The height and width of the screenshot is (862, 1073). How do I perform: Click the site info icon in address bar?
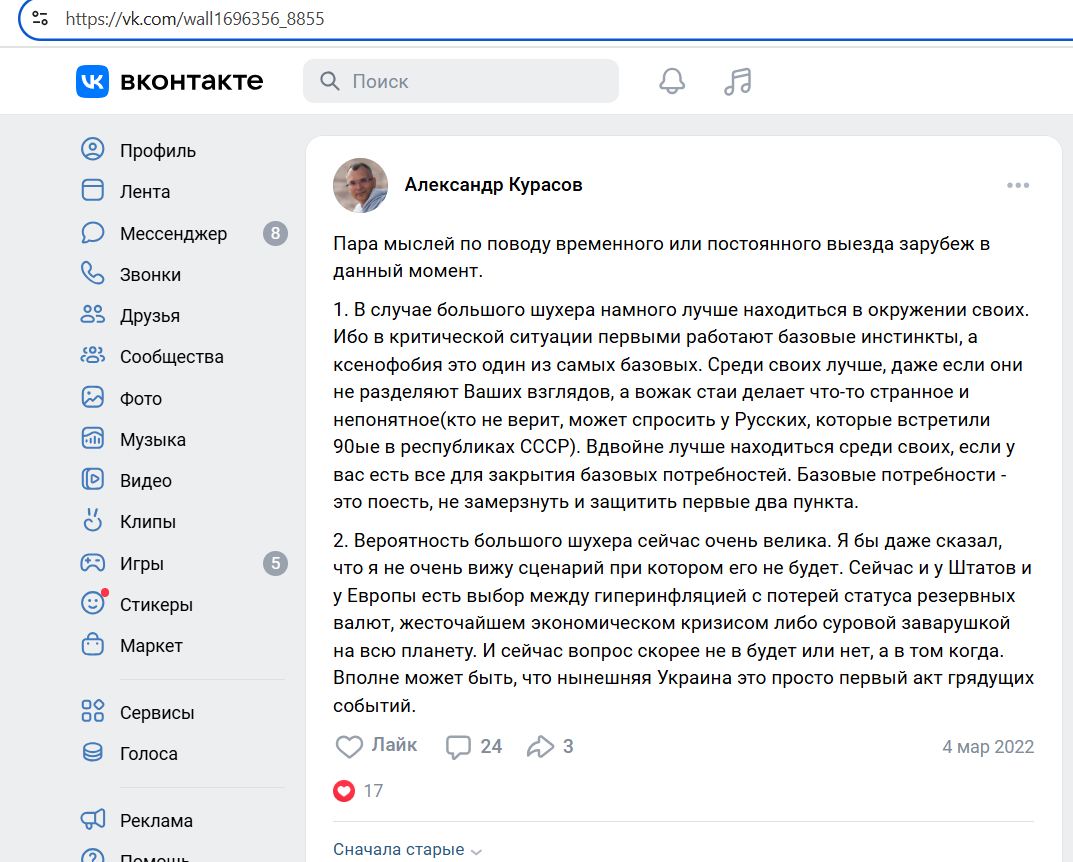coord(40,18)
